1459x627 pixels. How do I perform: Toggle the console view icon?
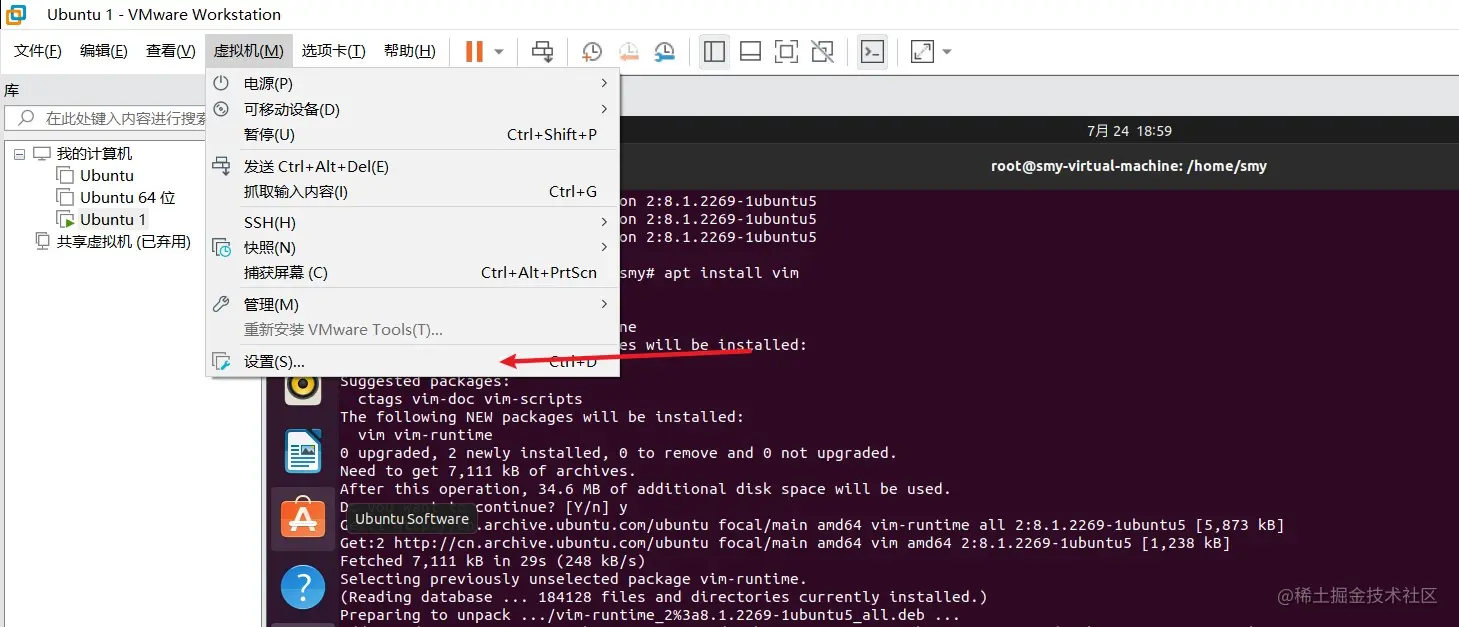(x=873, y=51)
